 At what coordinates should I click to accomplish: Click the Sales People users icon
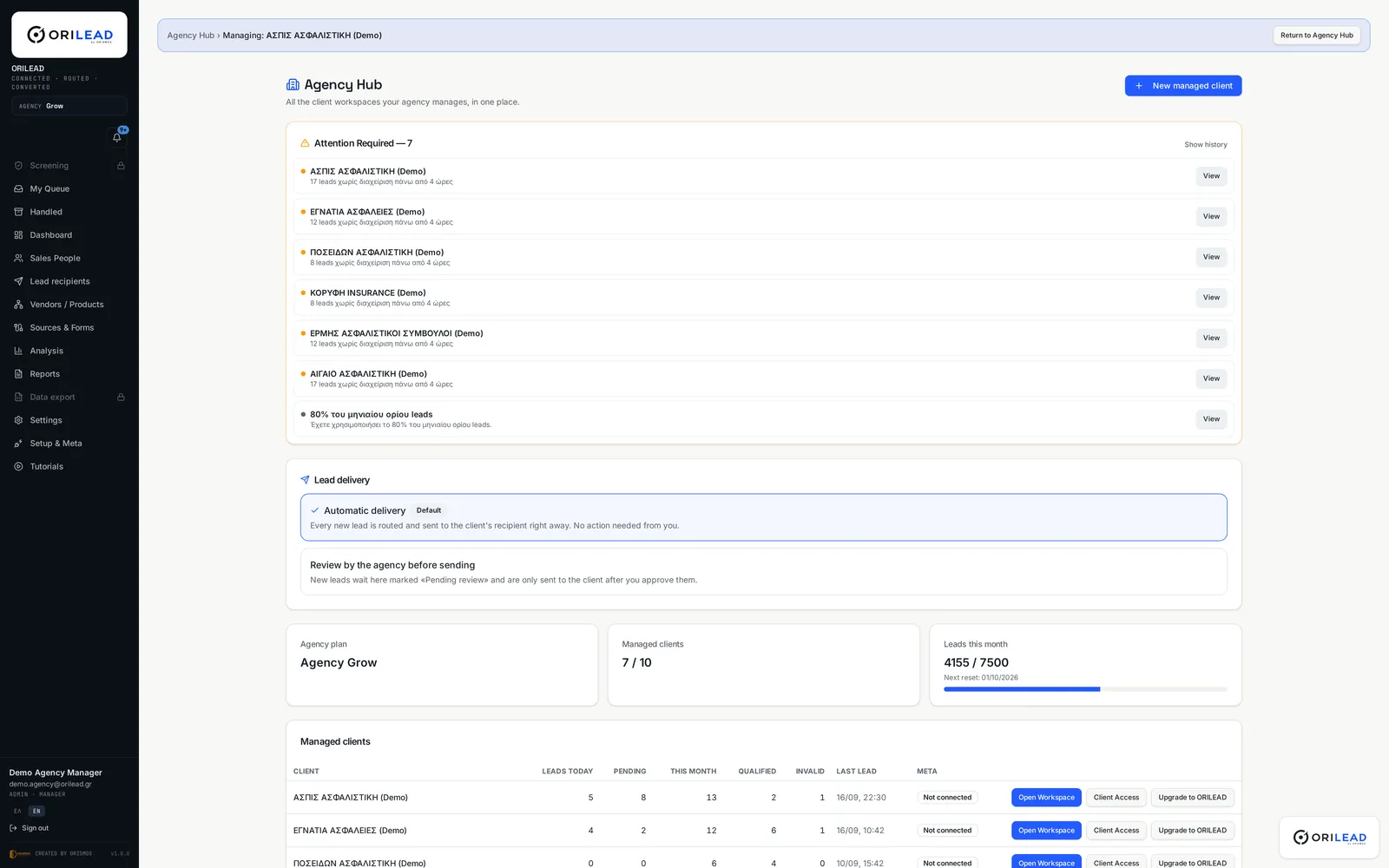click(x=18, y=258)
